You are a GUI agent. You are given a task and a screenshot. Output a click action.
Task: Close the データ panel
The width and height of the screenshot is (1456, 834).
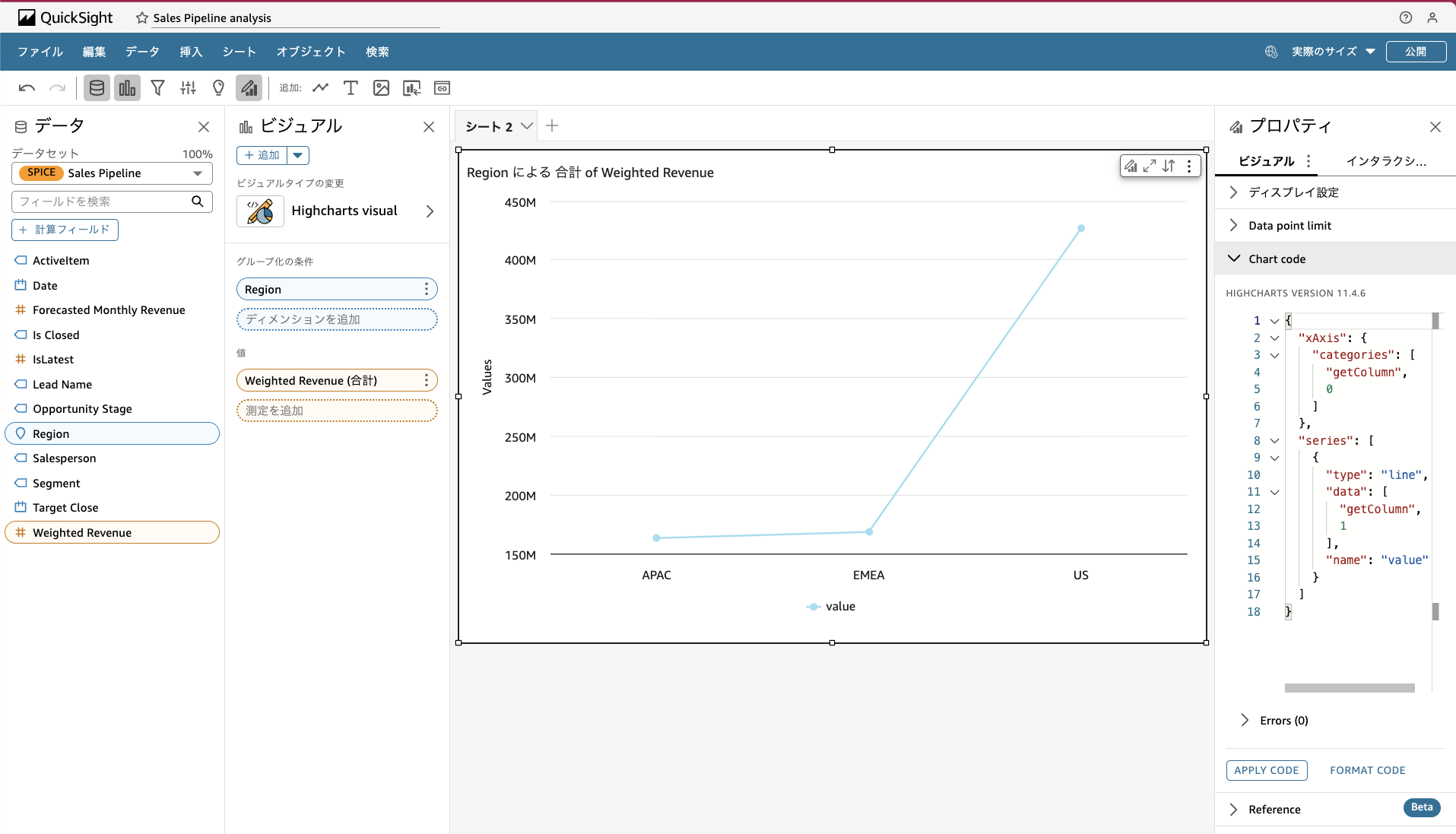point(204,127)
